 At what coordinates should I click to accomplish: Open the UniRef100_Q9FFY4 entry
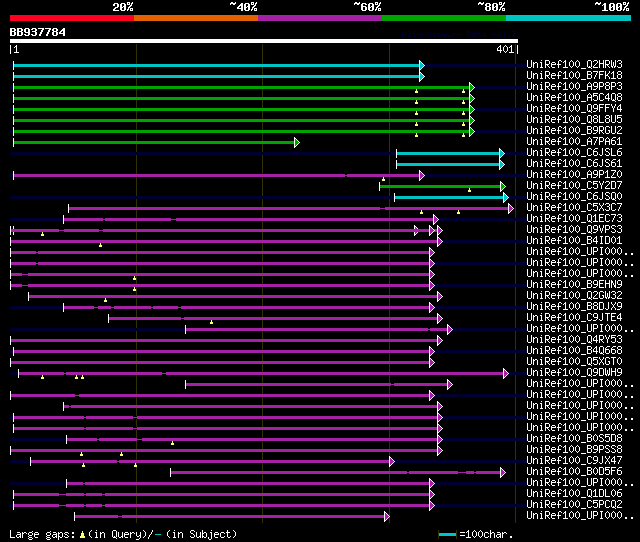click(574, 109)
